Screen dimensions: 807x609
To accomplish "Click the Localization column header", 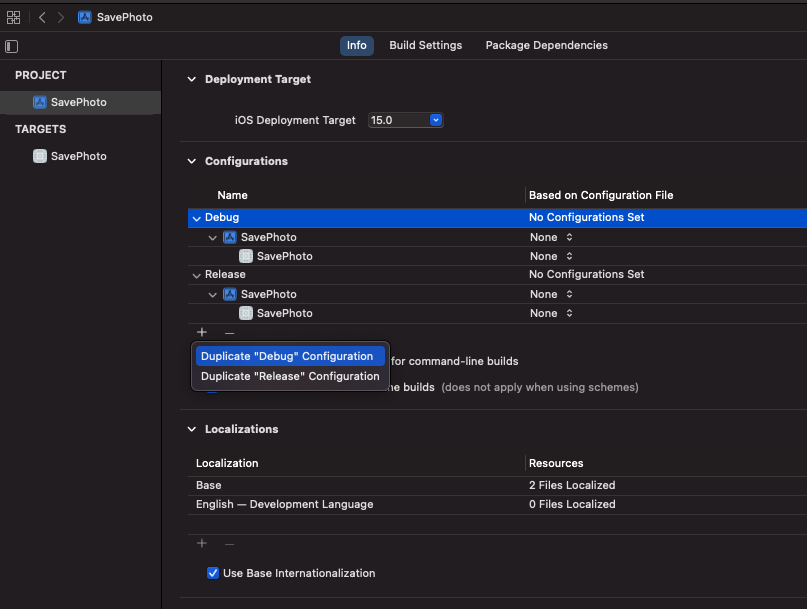I will coord(227,463).
